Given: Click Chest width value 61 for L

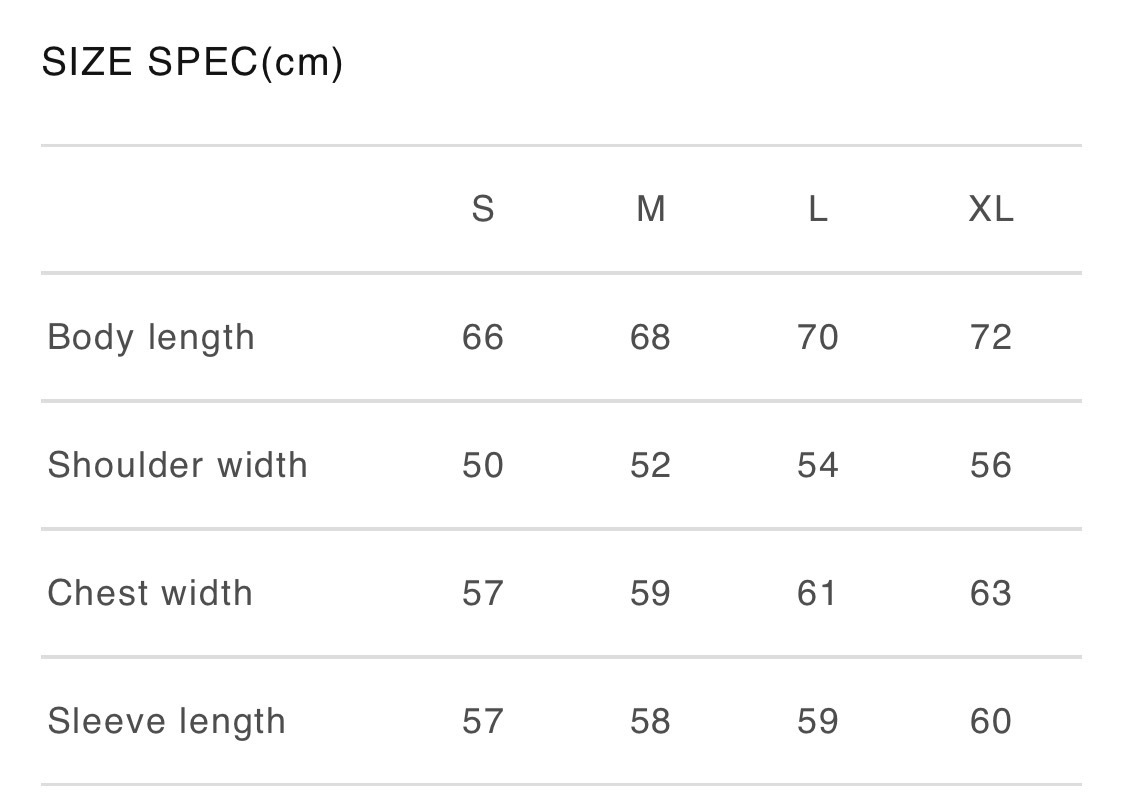Looking at the screenshot, I should pos(818,594).
